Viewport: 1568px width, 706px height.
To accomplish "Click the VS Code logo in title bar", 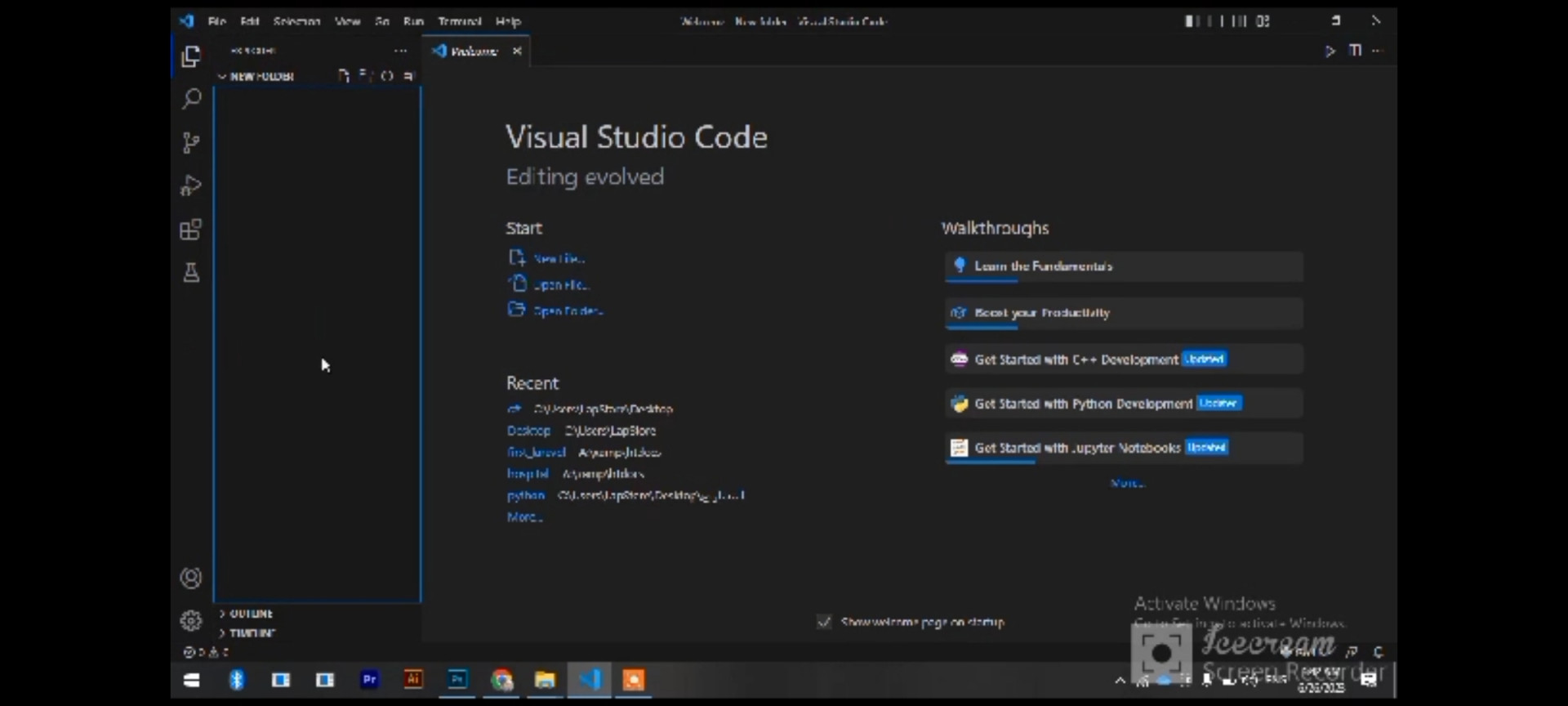I will 187,21.
